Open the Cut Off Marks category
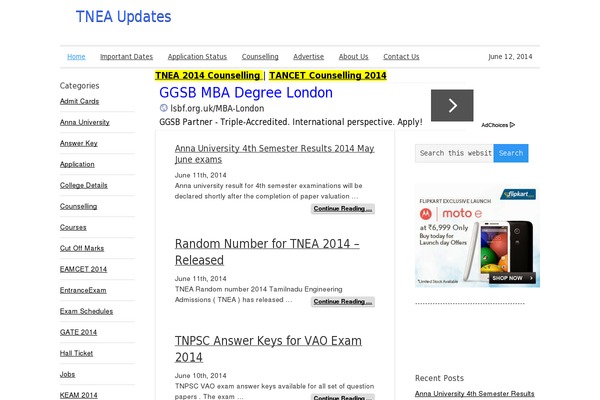The image size is (600, 400). (82, 248)
